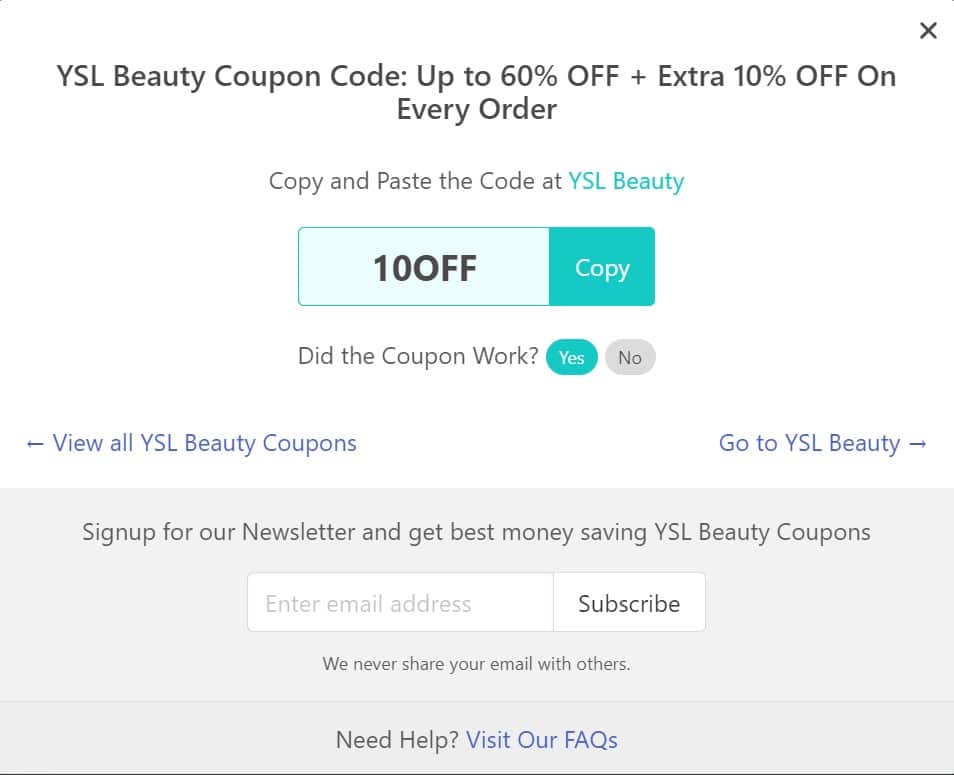
Task: Click the 'Every Order' second heading line
Action: pyautogui.click(x=476, y=110)
